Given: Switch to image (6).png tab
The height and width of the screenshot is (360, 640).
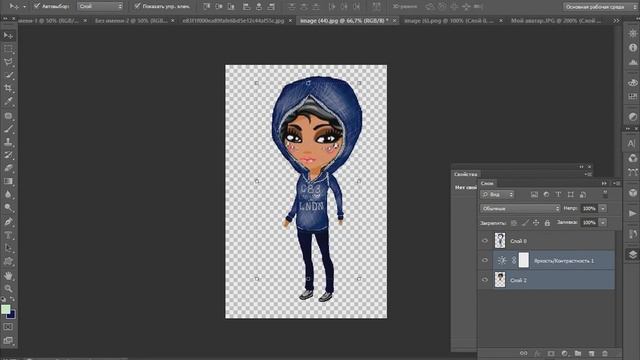Looking at the screenshot, I should [x=449, y=20].
